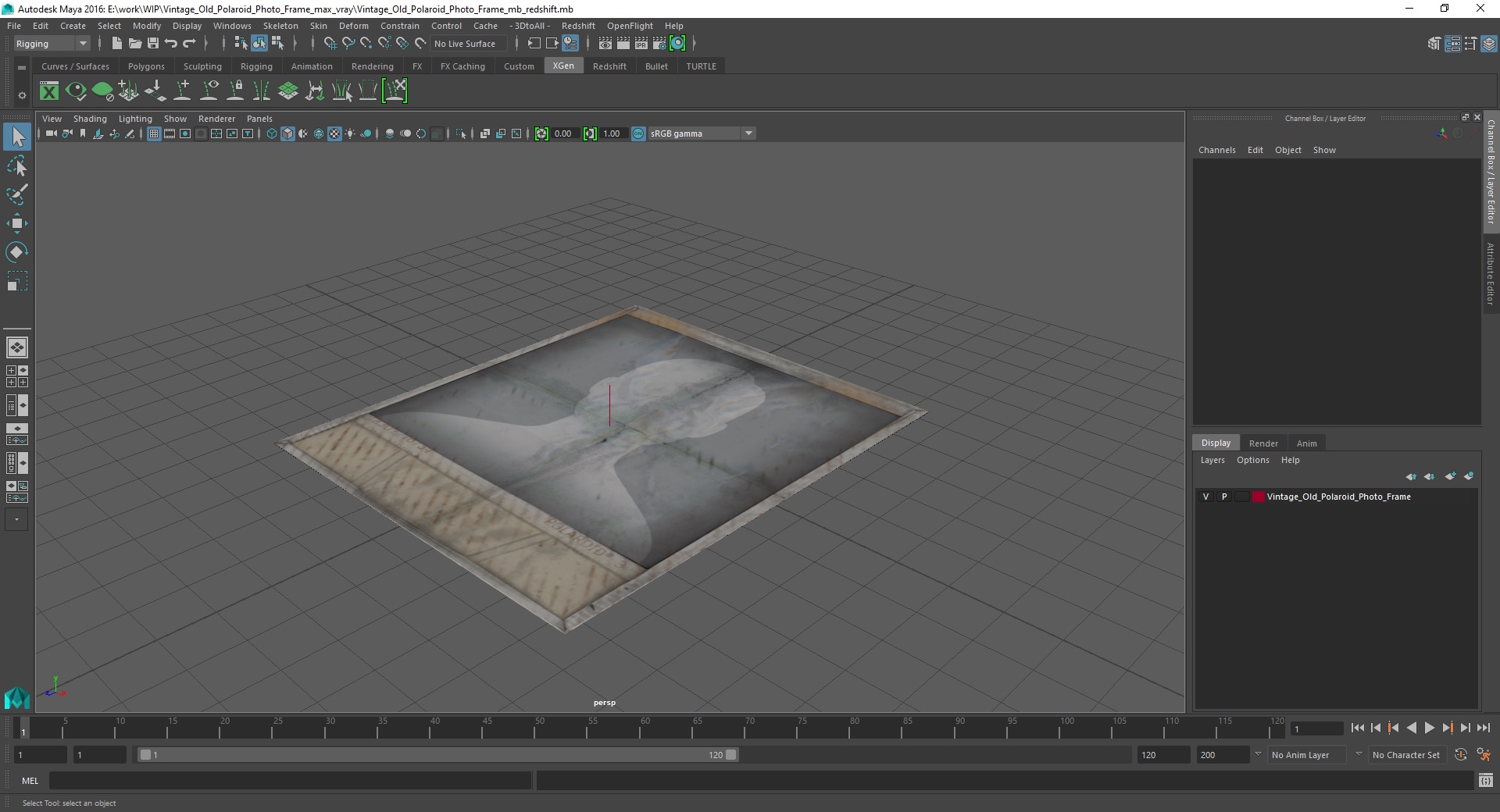Click the Play forwards button
This screenshot has height=812, width=1500.
point(1429,728)
